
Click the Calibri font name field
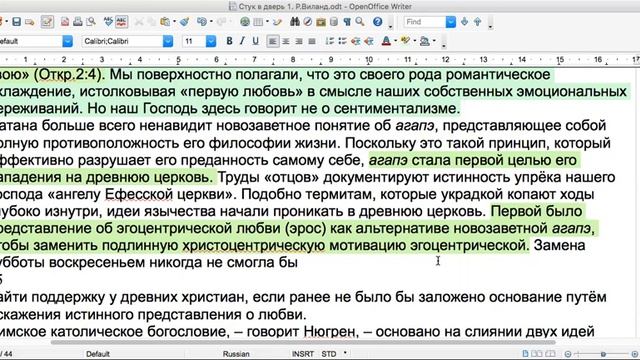(122, 41)
